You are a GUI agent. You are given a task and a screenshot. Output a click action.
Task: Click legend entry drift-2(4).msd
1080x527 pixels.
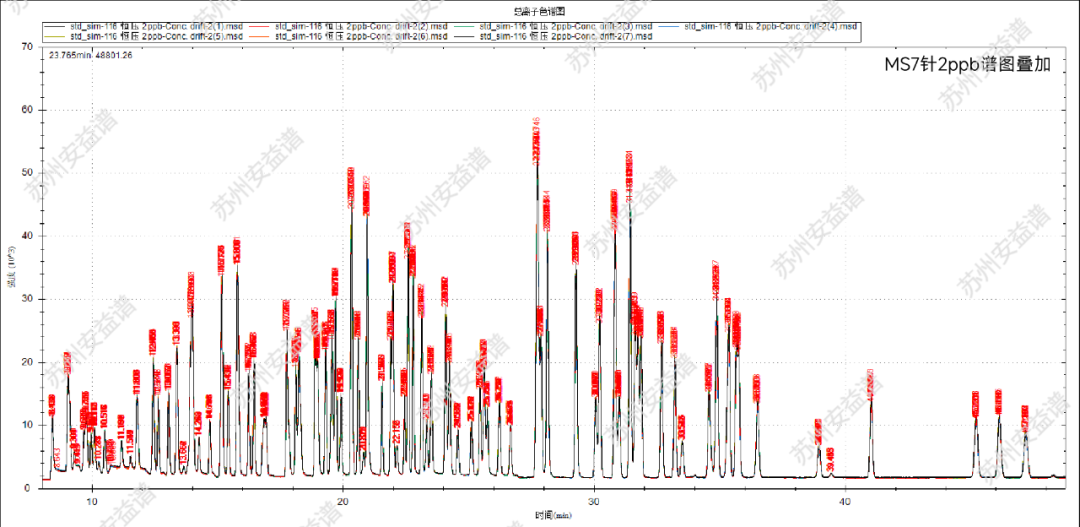[770, 25]
